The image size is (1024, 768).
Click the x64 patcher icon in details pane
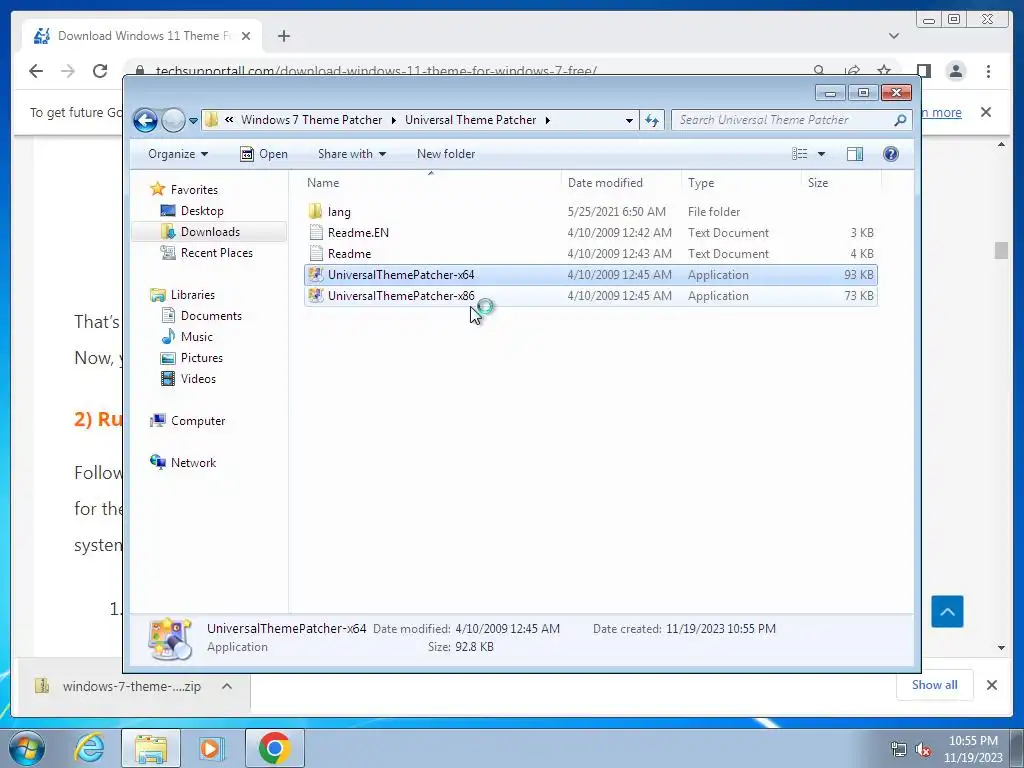tap(170, 638)
